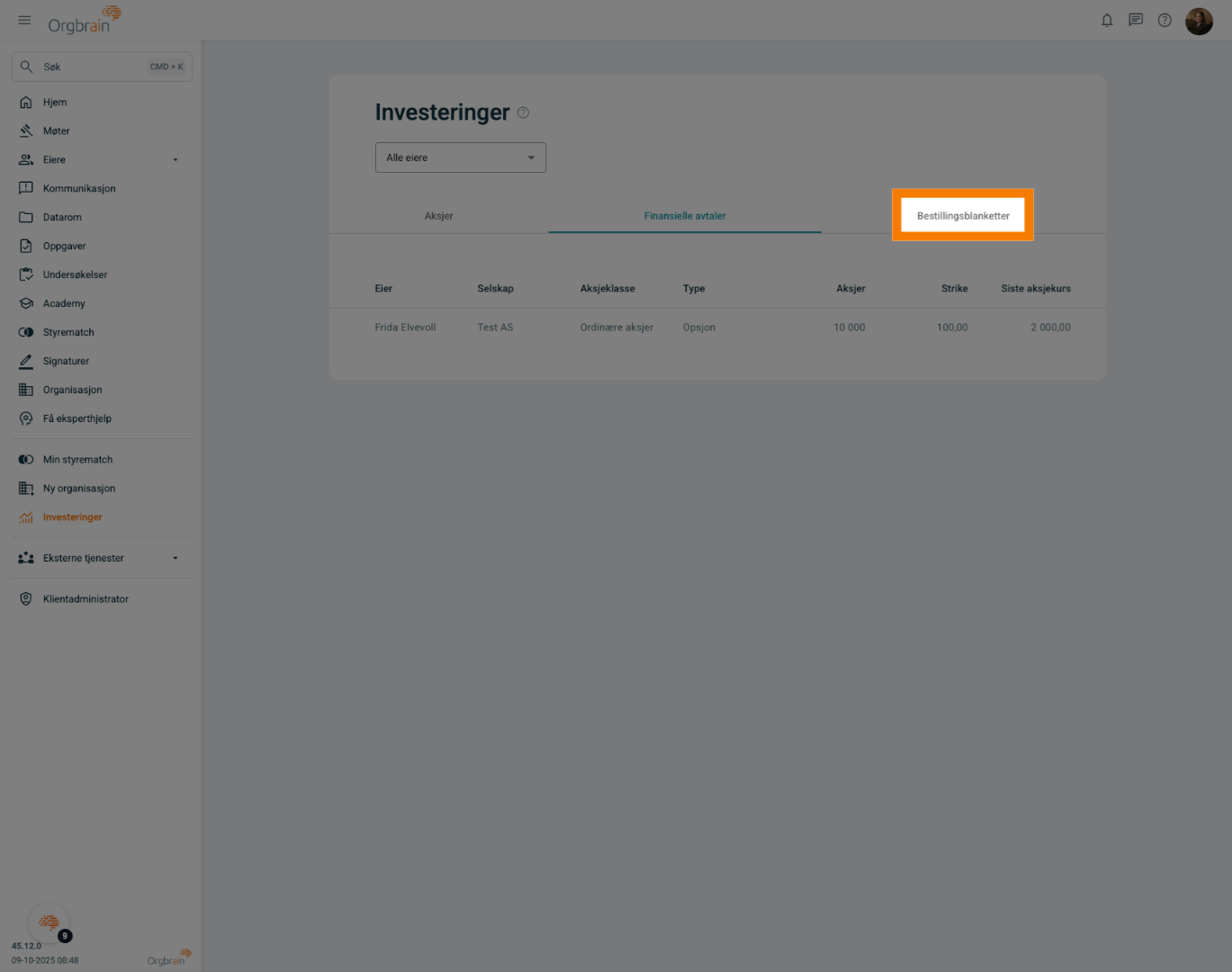1232x972 pixels.
Task: Click the Type column header
Action: click(694, 289)
